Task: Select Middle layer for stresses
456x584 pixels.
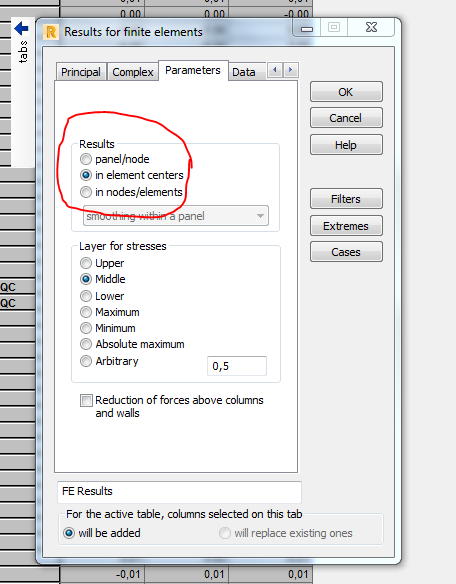Action: (x=86, y=279)
